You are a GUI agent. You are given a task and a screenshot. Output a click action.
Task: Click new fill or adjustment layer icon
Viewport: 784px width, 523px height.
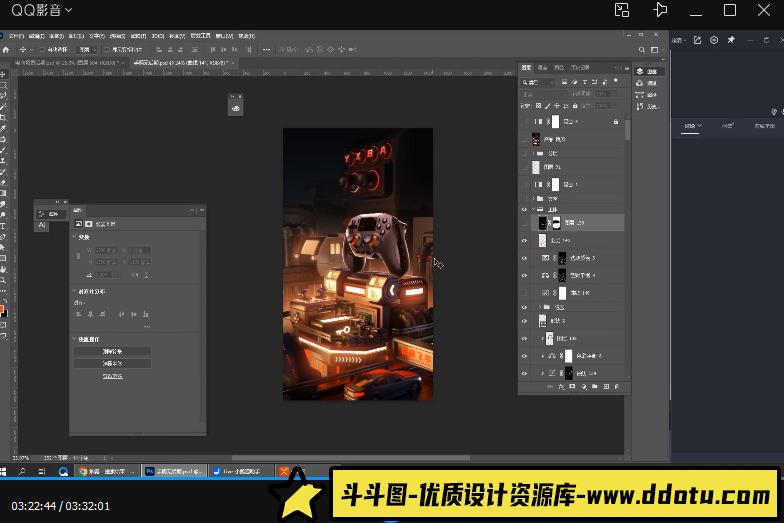(584, 387)
